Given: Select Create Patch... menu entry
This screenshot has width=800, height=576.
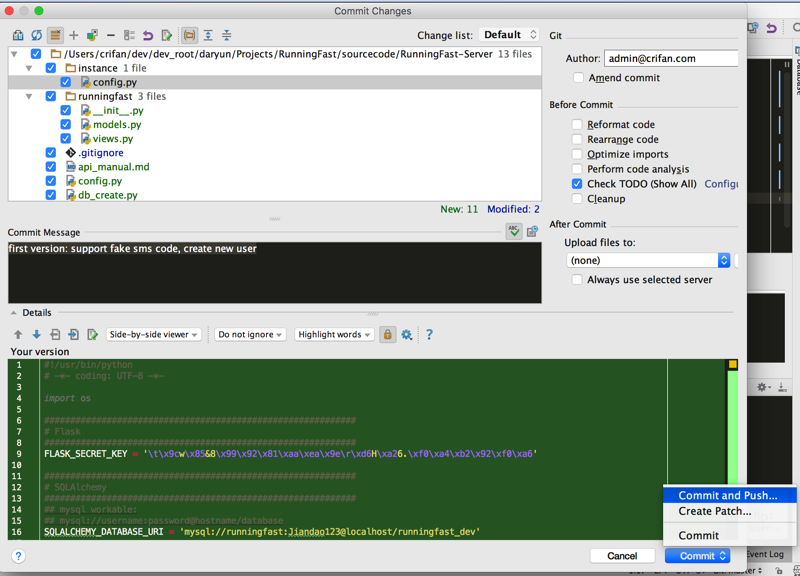Looking at the screenshot, I should click(714, 511).
